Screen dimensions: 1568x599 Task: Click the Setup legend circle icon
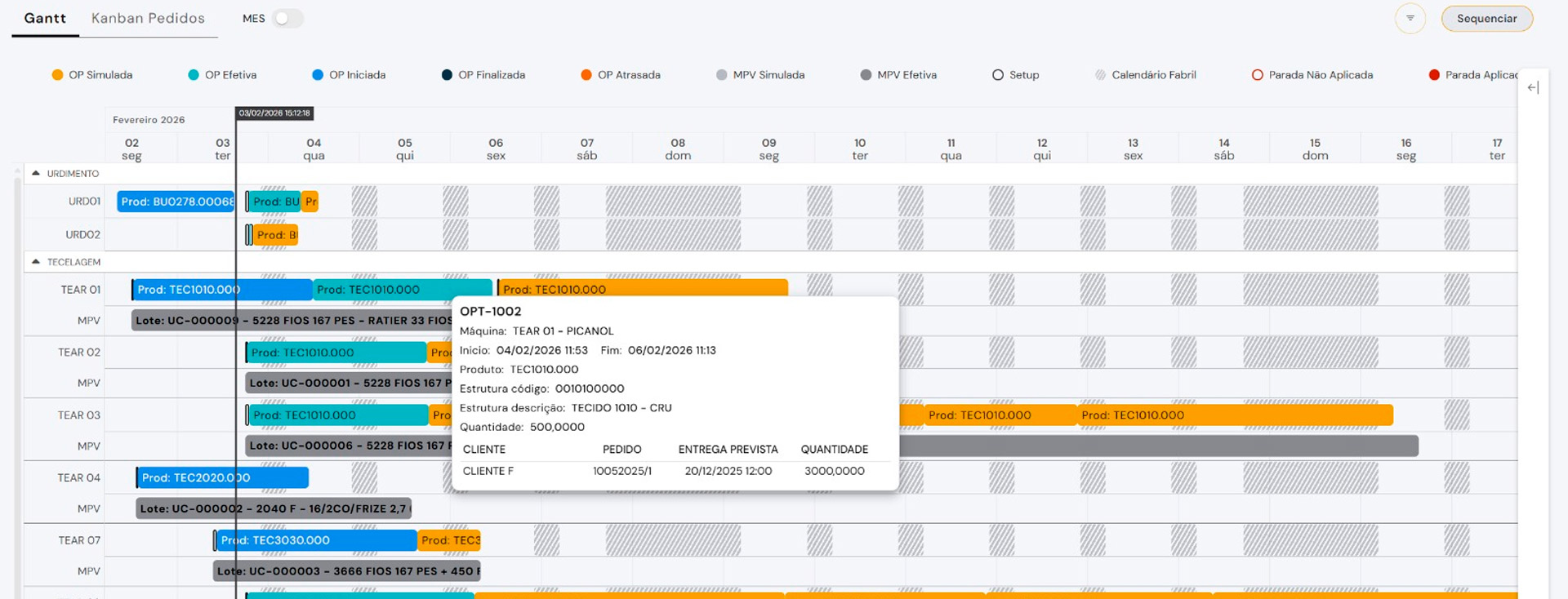pos(997,75)
